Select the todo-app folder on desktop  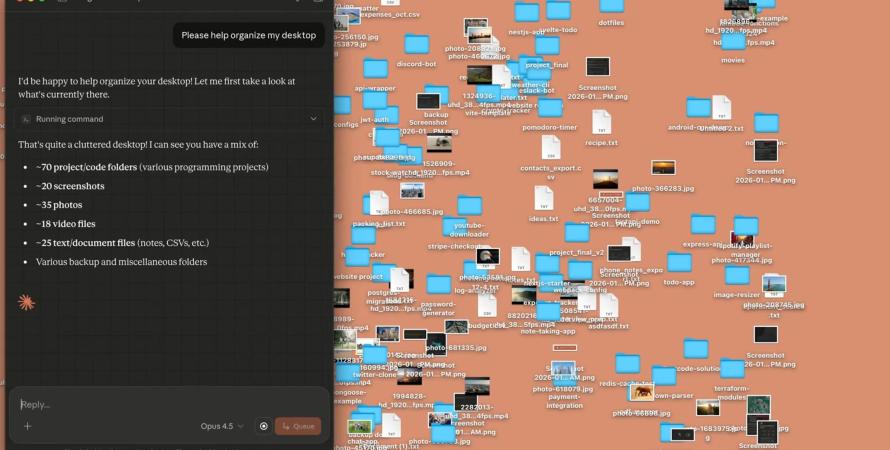coord(679,263)
